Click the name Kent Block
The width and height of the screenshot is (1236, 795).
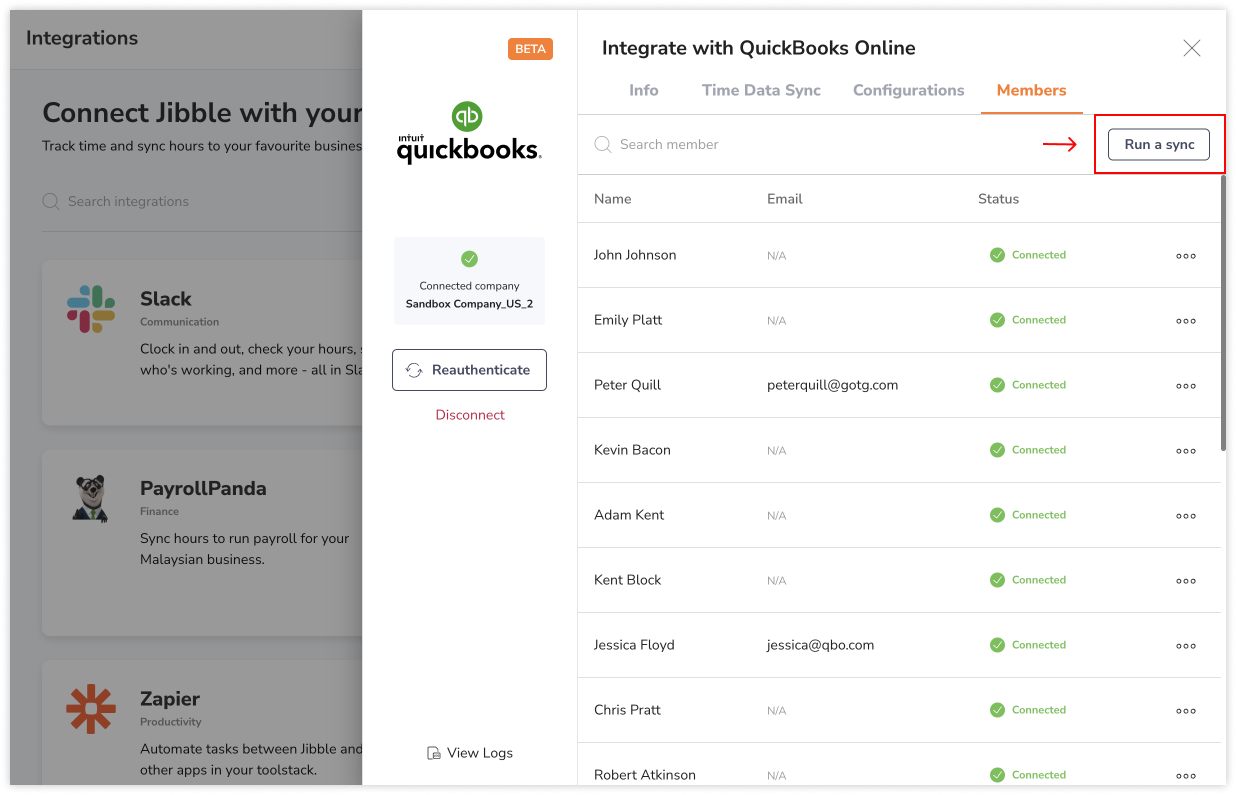(628, 580)
